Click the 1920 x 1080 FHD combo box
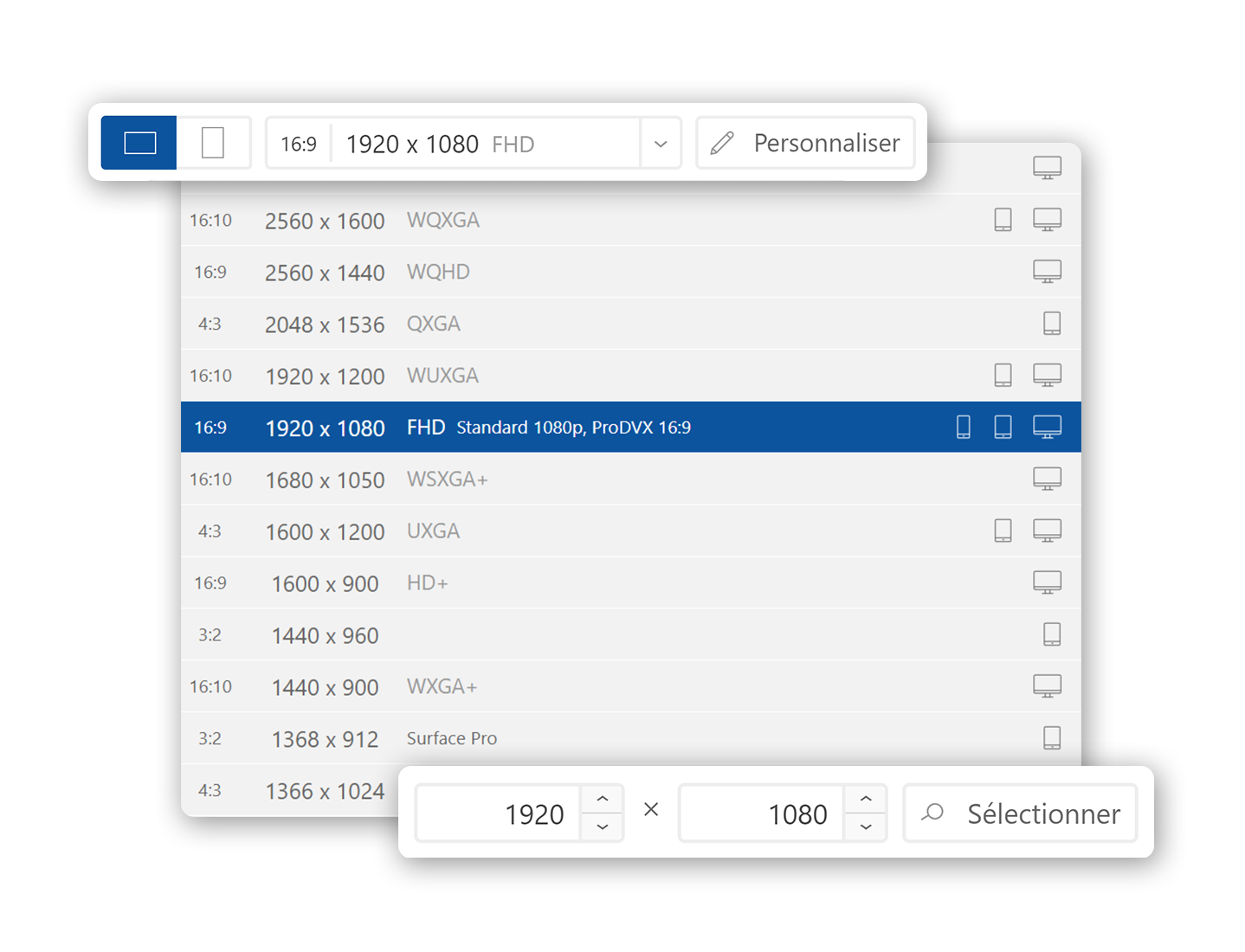The height and width of the screenshot is (952, 1245). coord(473,143)
